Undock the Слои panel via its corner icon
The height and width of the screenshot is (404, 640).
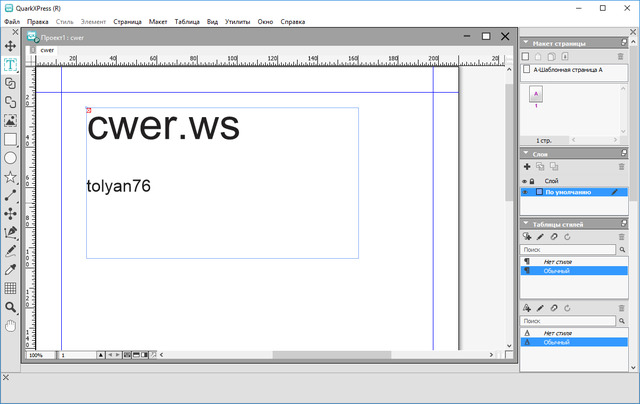(x=624, y=153)
